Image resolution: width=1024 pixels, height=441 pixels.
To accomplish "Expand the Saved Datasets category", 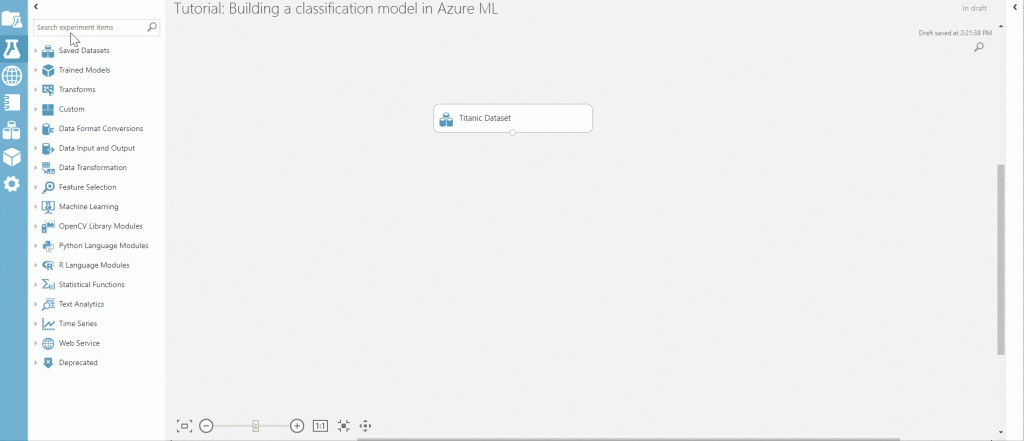I will point(36,51).
